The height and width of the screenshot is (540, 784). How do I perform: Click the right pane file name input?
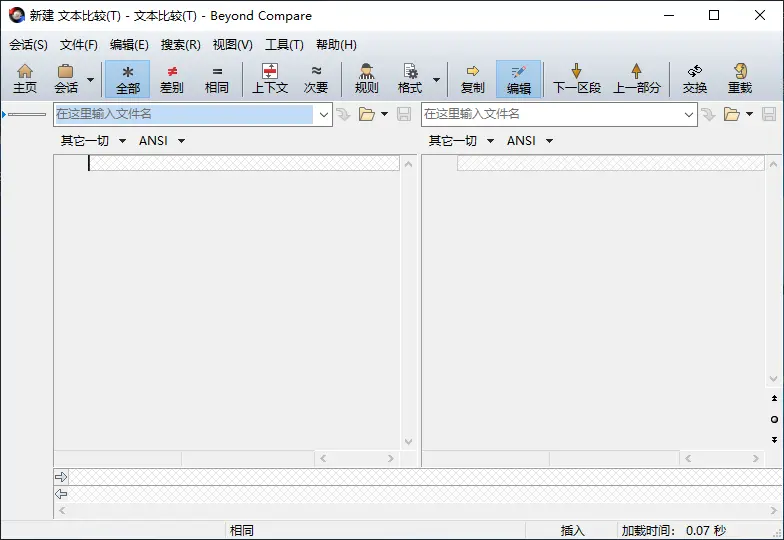pos(552,115)
